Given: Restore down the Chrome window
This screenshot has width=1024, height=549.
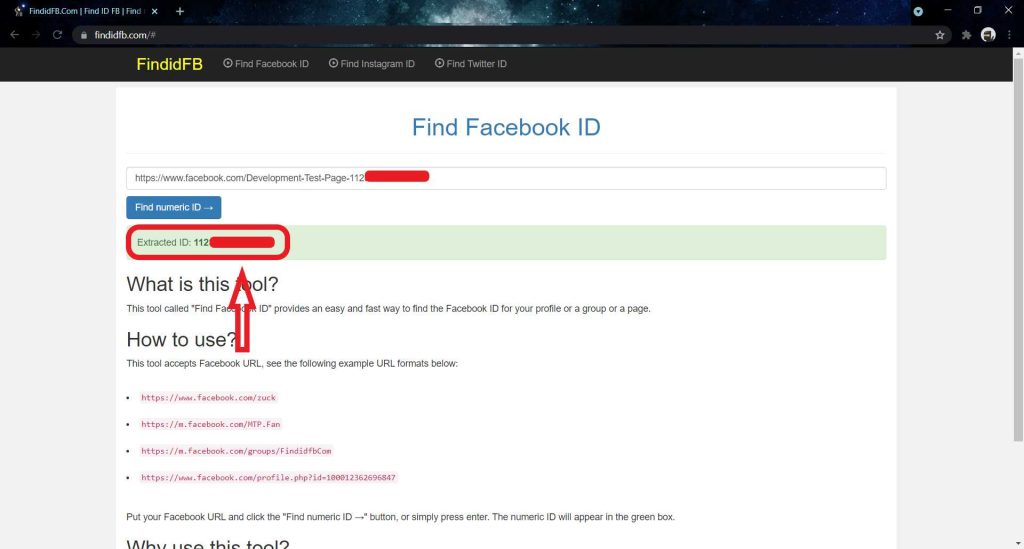Looking at the screenshot, I should click(978, 10).
